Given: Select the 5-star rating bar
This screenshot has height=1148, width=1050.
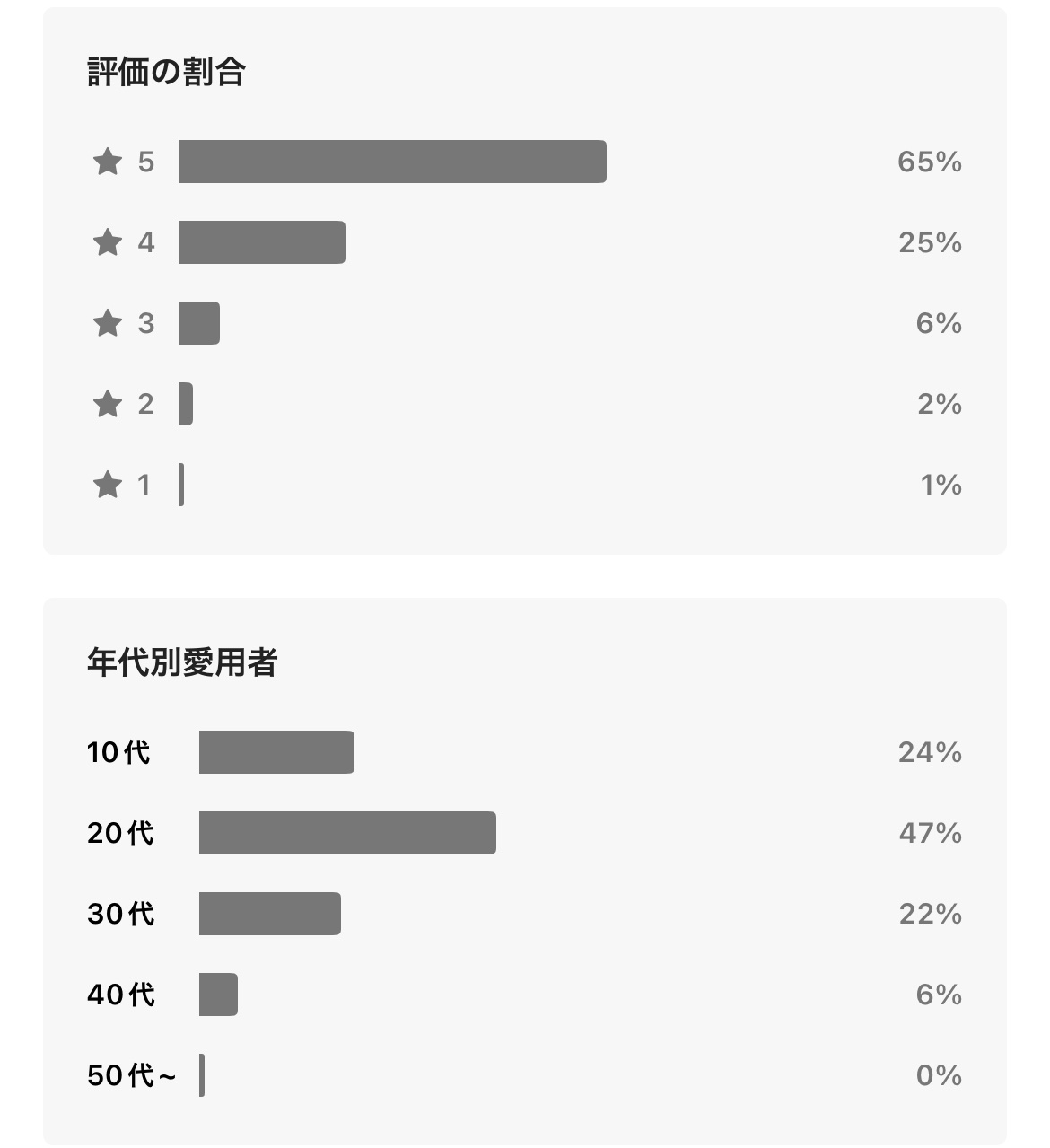Looking at the screenshot, I should [x=392, y=162].
